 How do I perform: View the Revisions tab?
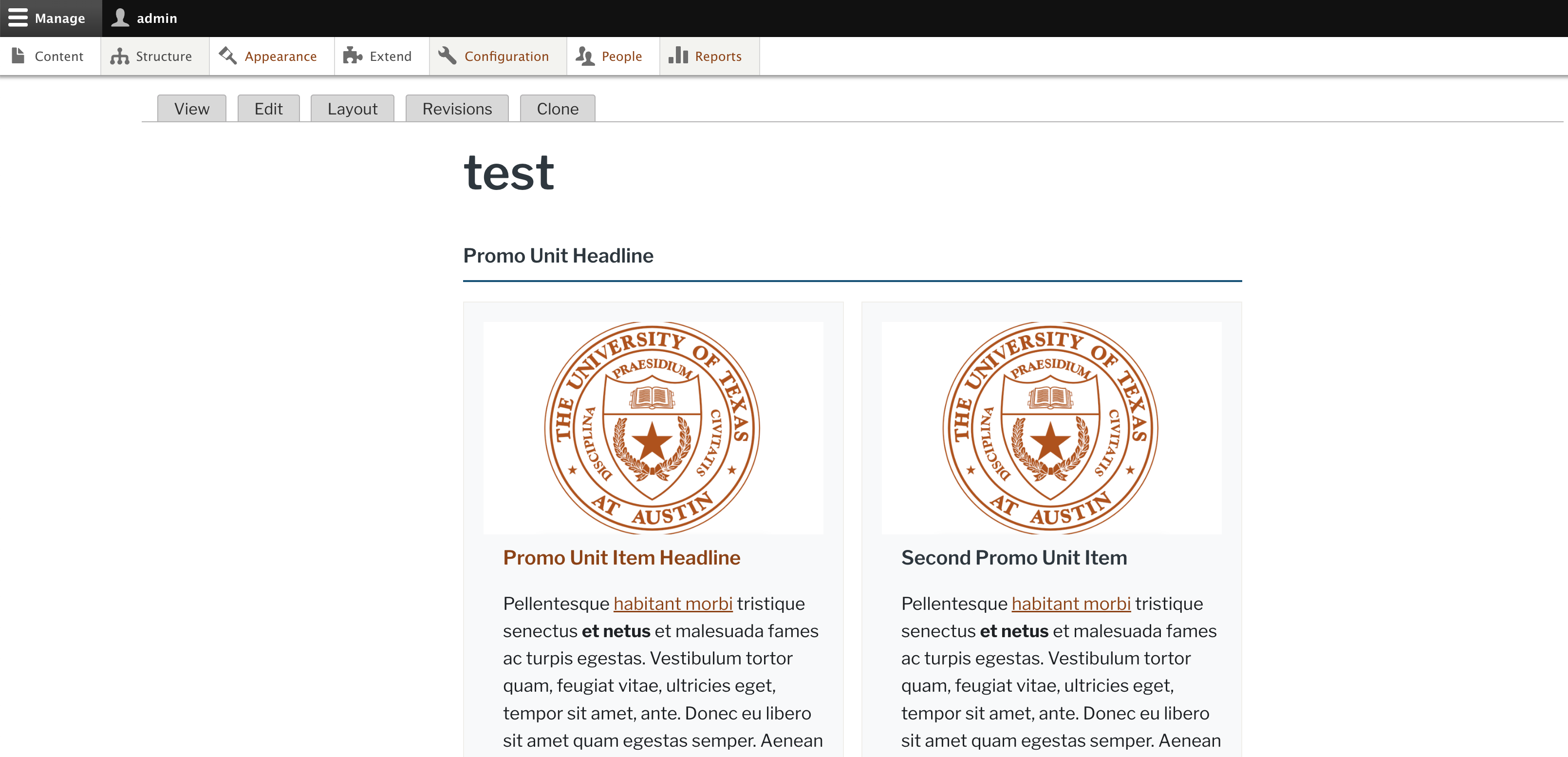click(457, 109)
